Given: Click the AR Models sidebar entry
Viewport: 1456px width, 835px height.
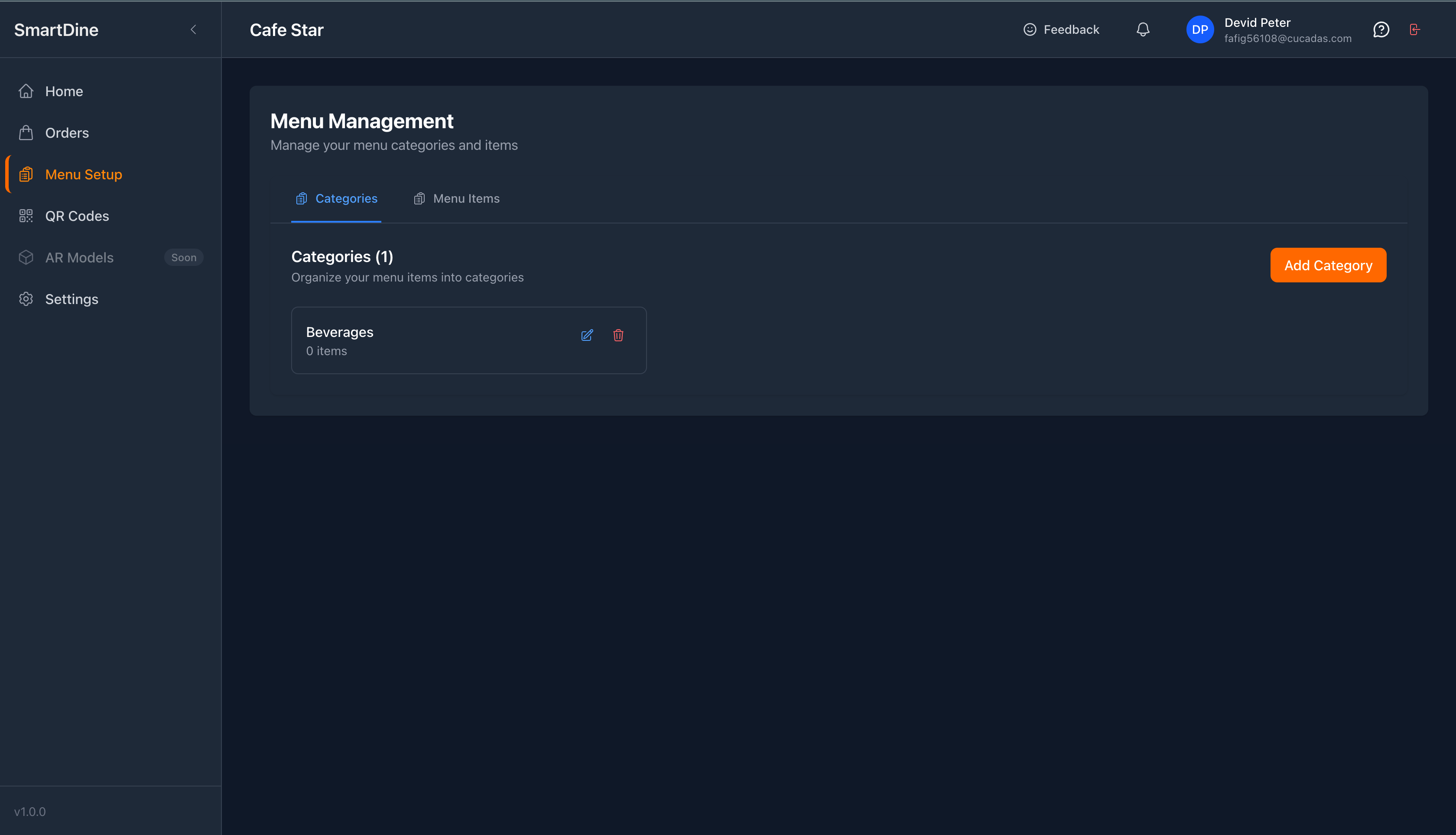Looking at the screenshot, I should [x=79, y=258].
